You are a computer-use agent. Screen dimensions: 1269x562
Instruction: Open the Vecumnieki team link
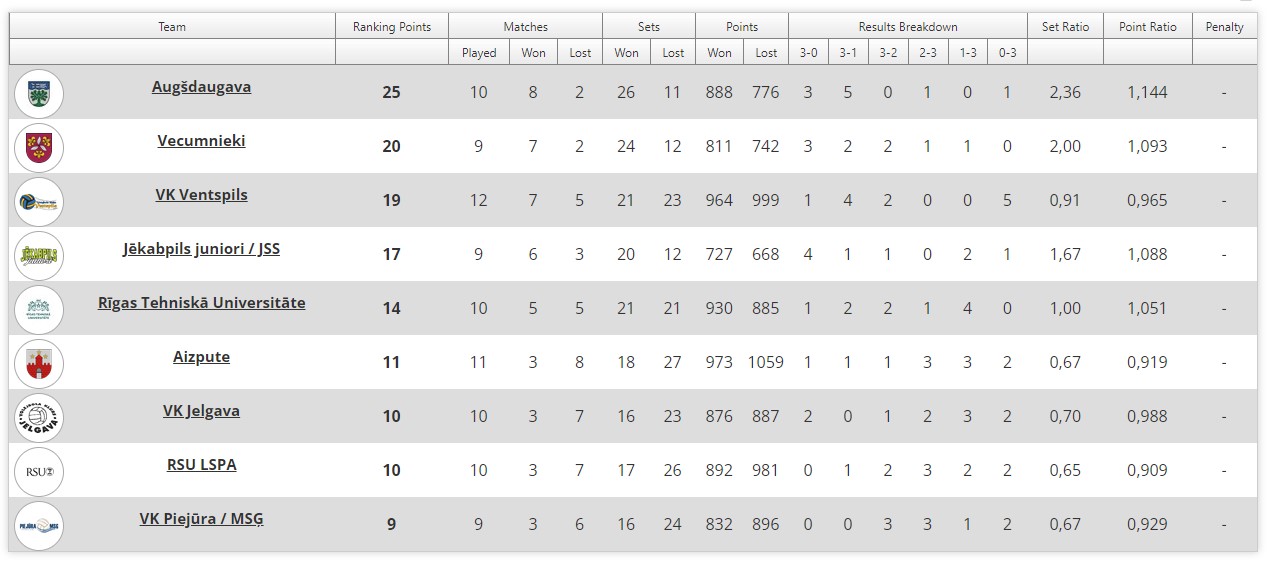201,141
